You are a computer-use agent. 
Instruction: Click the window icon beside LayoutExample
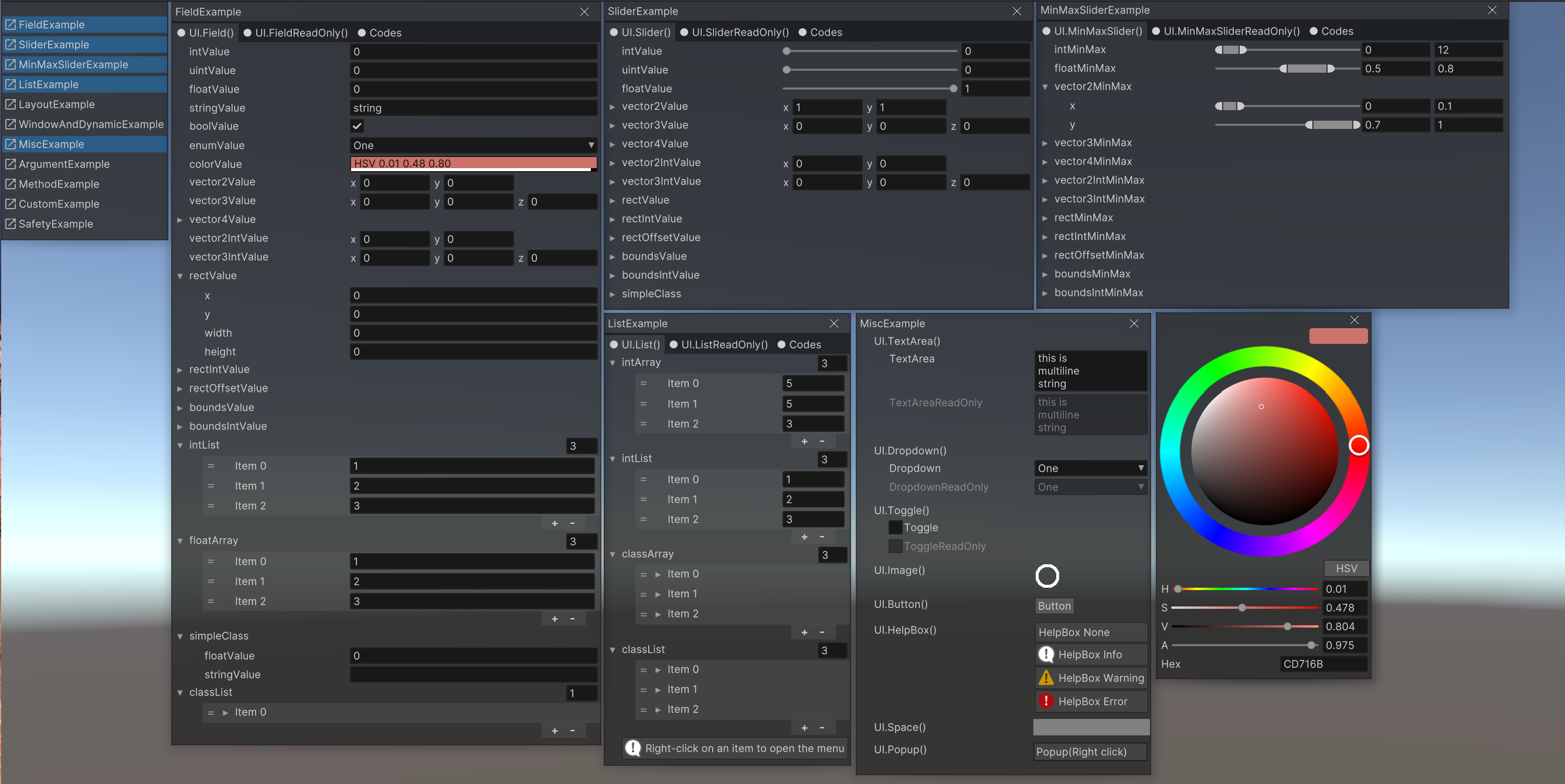pos(11,104)
